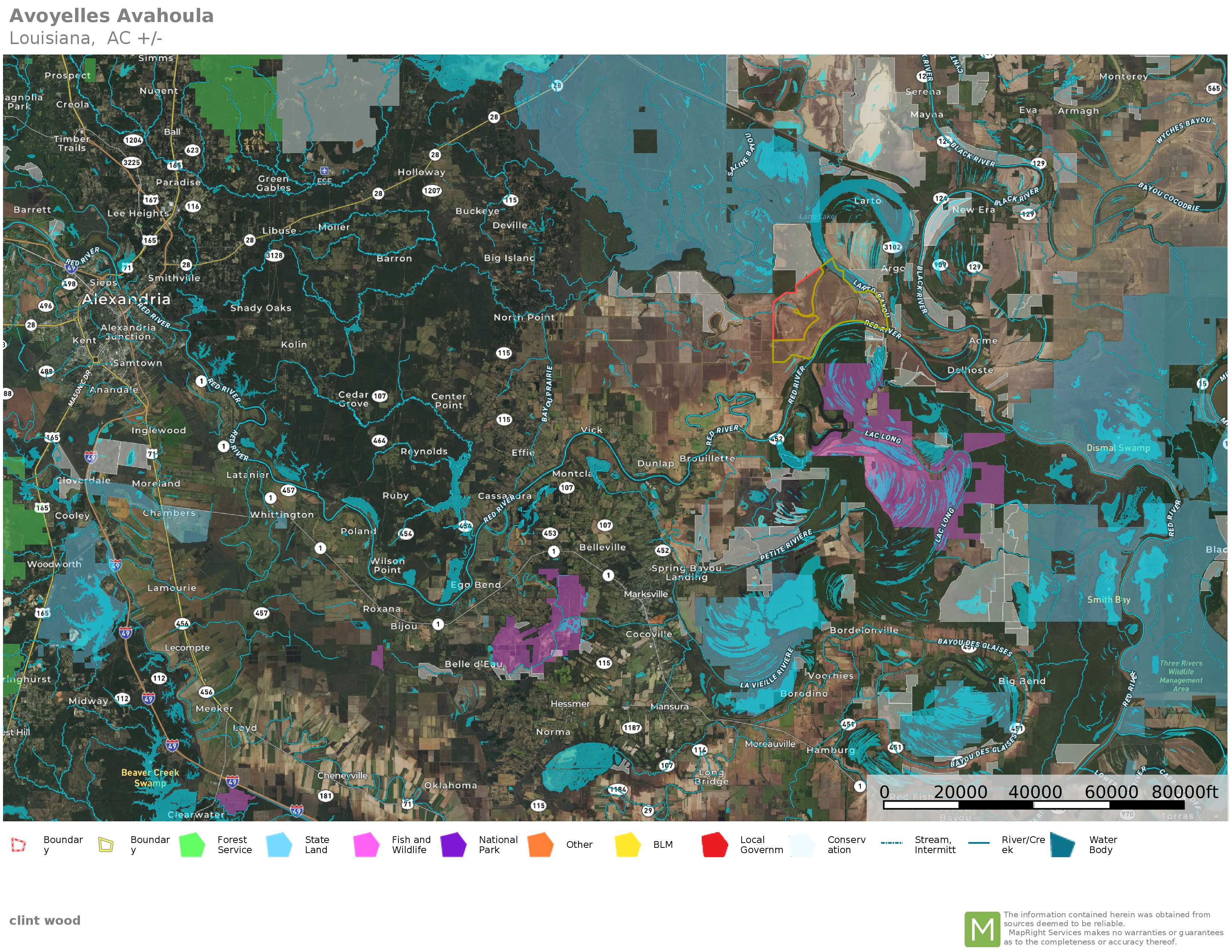The image size is (1232, 952).
Task: Click the light blue State Land icon
Action: tap(279, 845)
